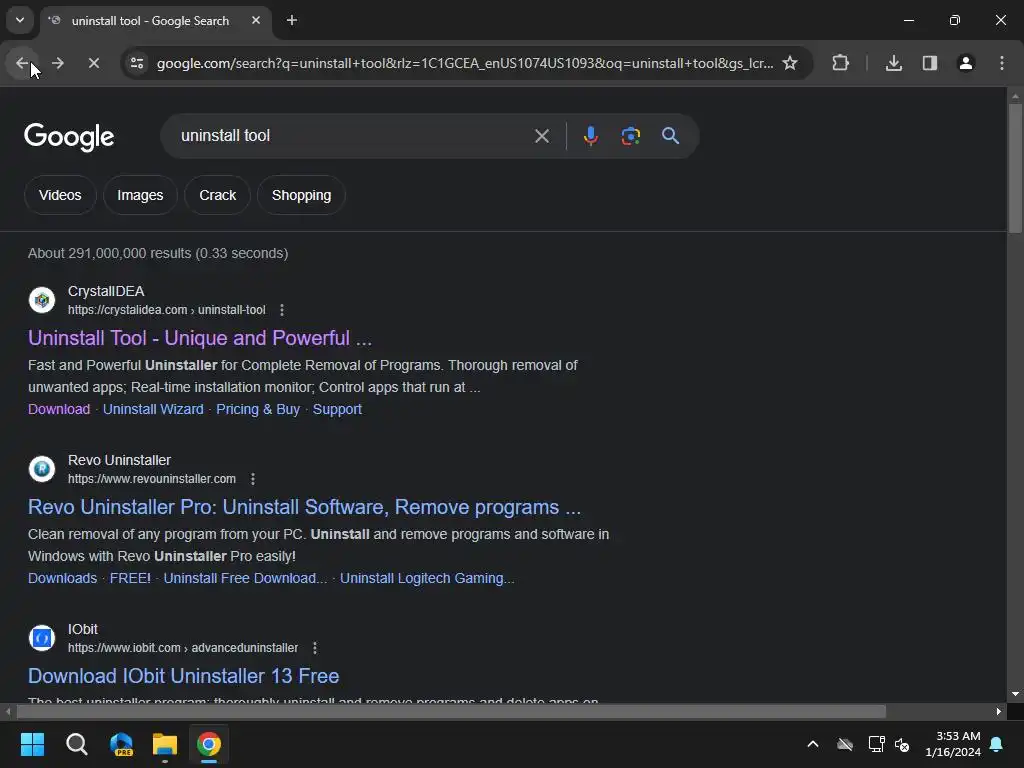This screenshot has height=768, width=1024.
Task: Close the uninstall tool Google Search tab
Action: click(256, 20)
